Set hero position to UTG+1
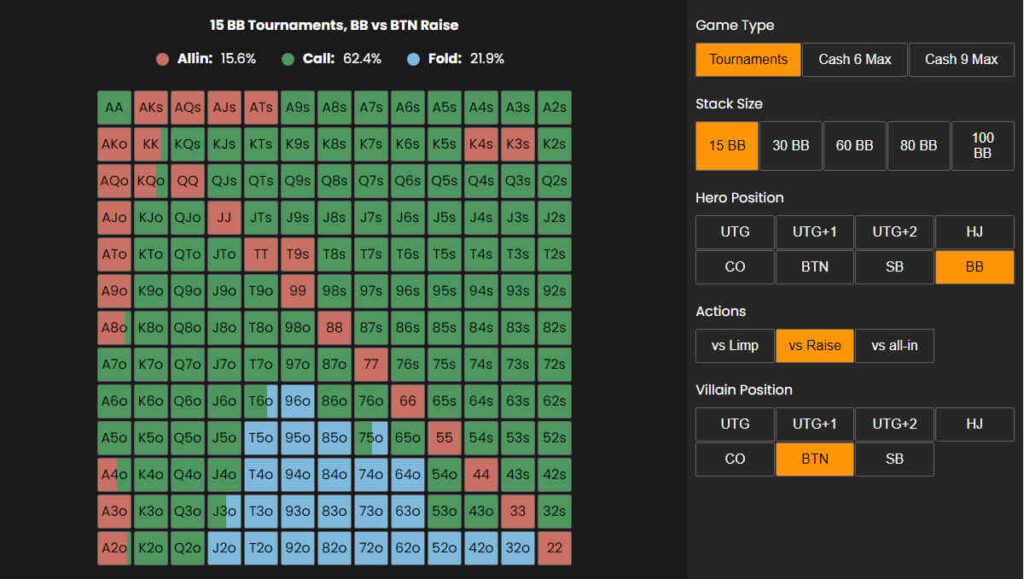 click(x=814, y=232)
